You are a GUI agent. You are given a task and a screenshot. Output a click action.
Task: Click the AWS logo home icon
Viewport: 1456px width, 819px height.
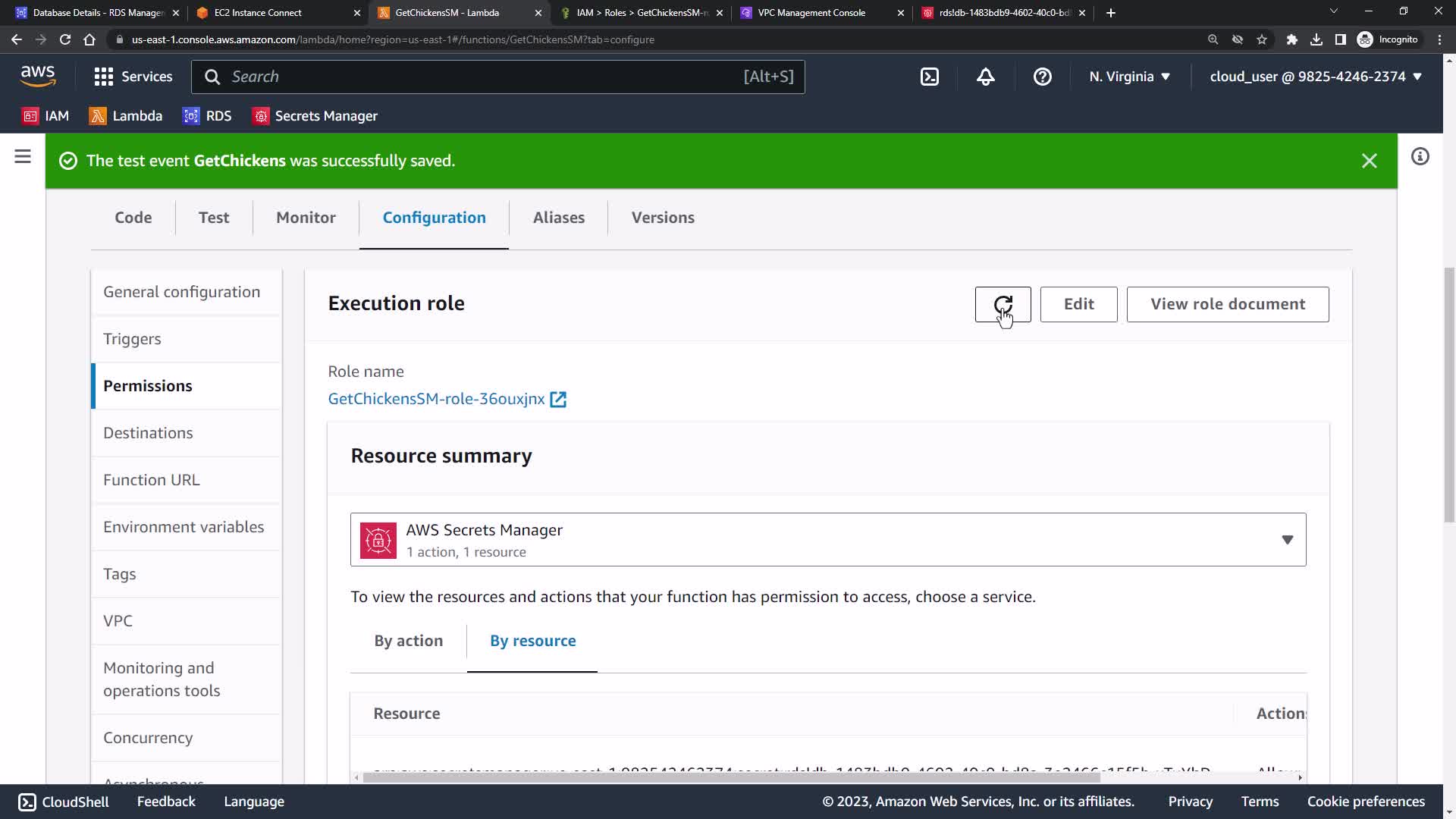[x=38, y=77]
